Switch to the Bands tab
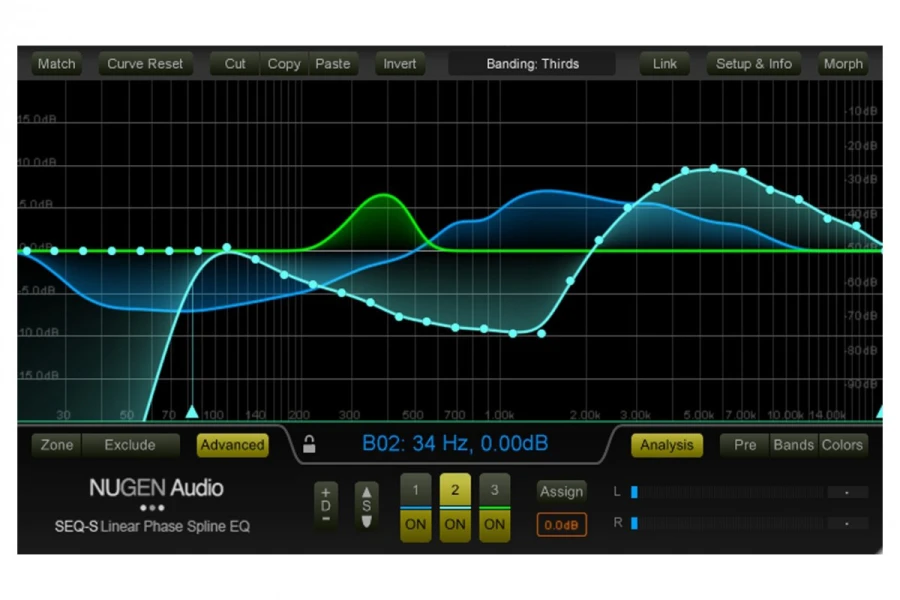900x600 pixels. point(794,445)
